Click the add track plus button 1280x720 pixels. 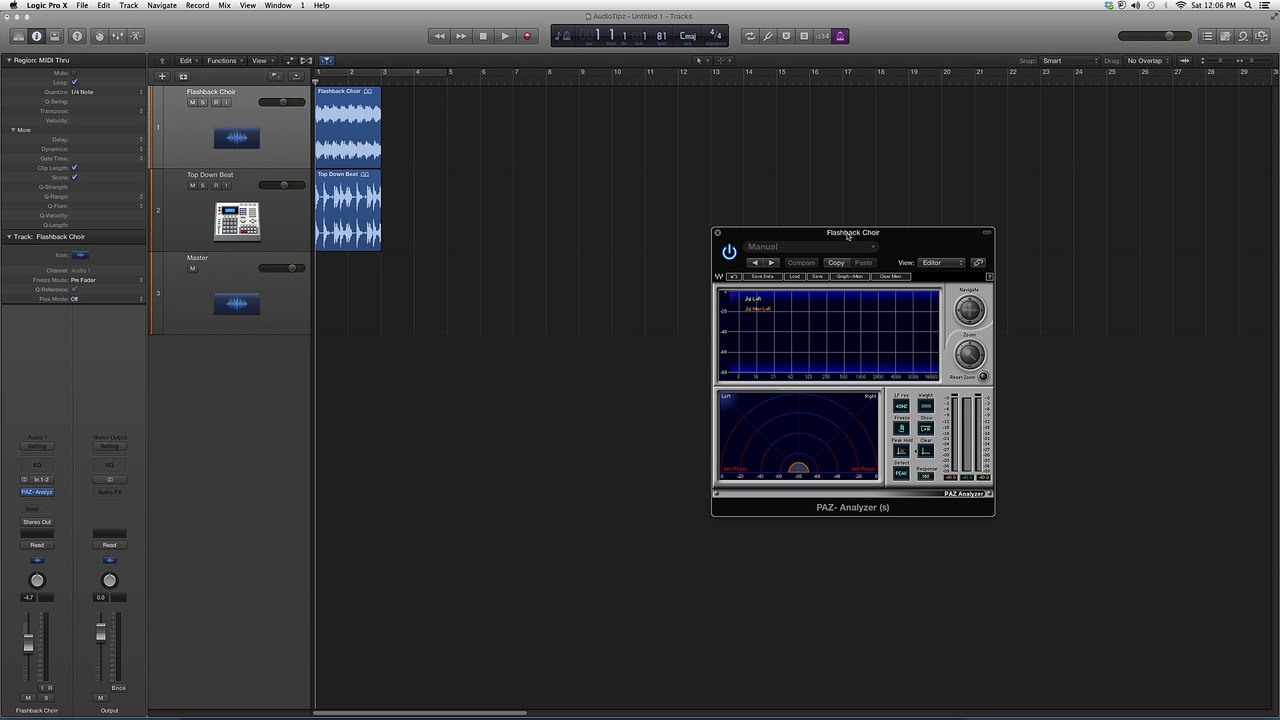162,76
